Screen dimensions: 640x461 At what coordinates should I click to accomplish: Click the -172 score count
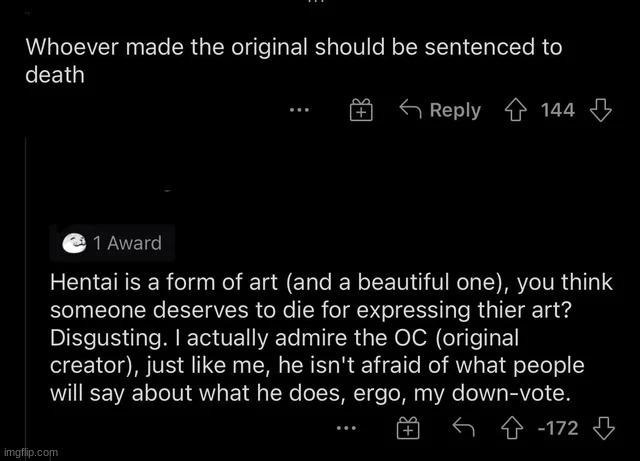[x=558, y=429]
